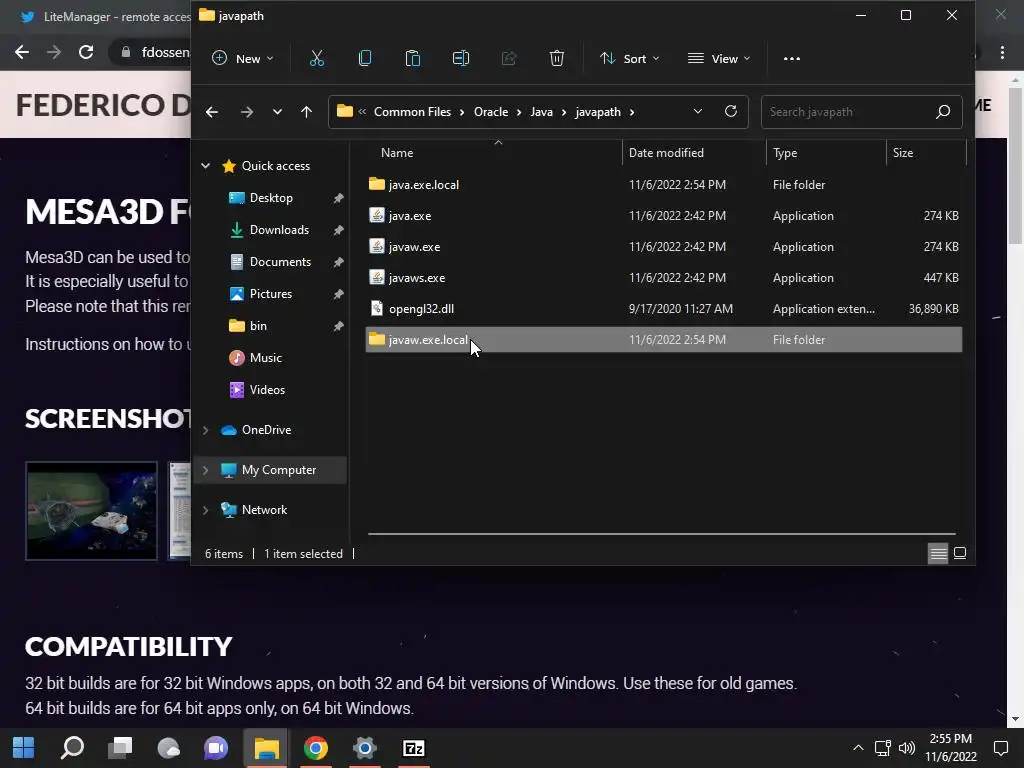Open Windows Start menu
Image resolution: width=1024 pixels, height=768 pixels.
pyautogui.click(x=24, y=748)
